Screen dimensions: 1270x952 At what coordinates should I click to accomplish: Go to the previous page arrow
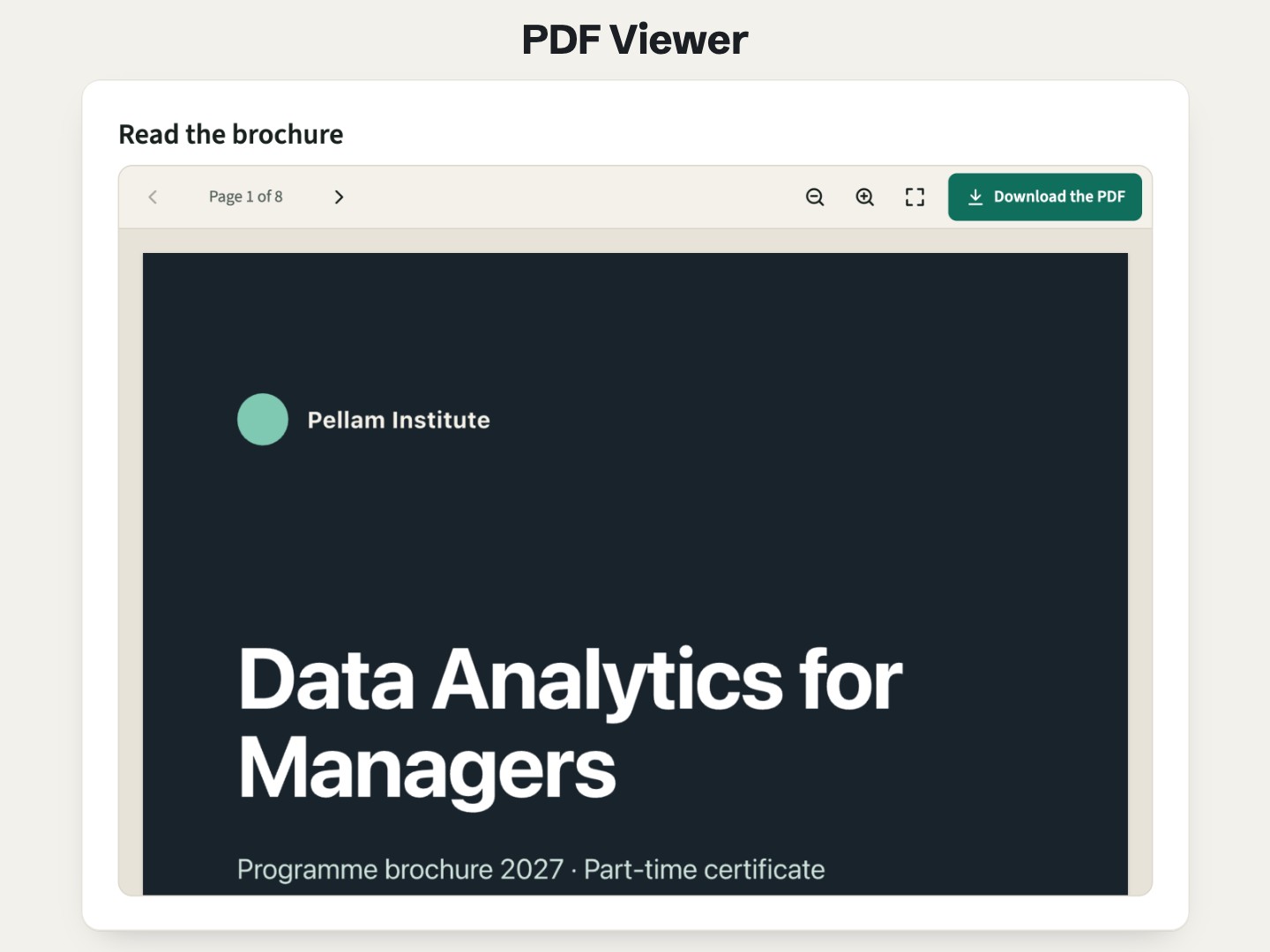(x=153, y=197)
